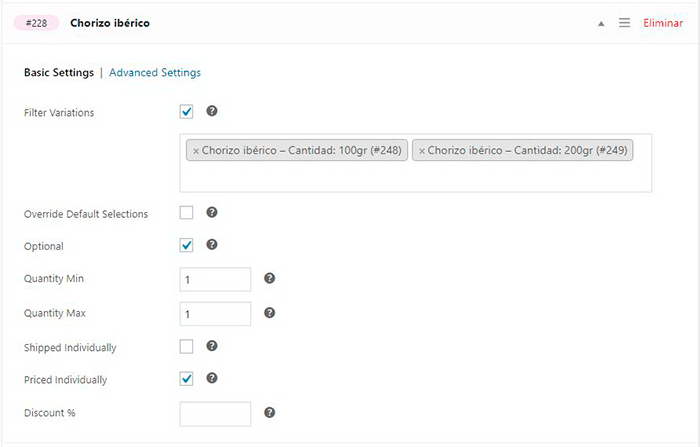Uncheck the Filter Variations checkbox
700x447 pixels.
click(x=187, y=112)
